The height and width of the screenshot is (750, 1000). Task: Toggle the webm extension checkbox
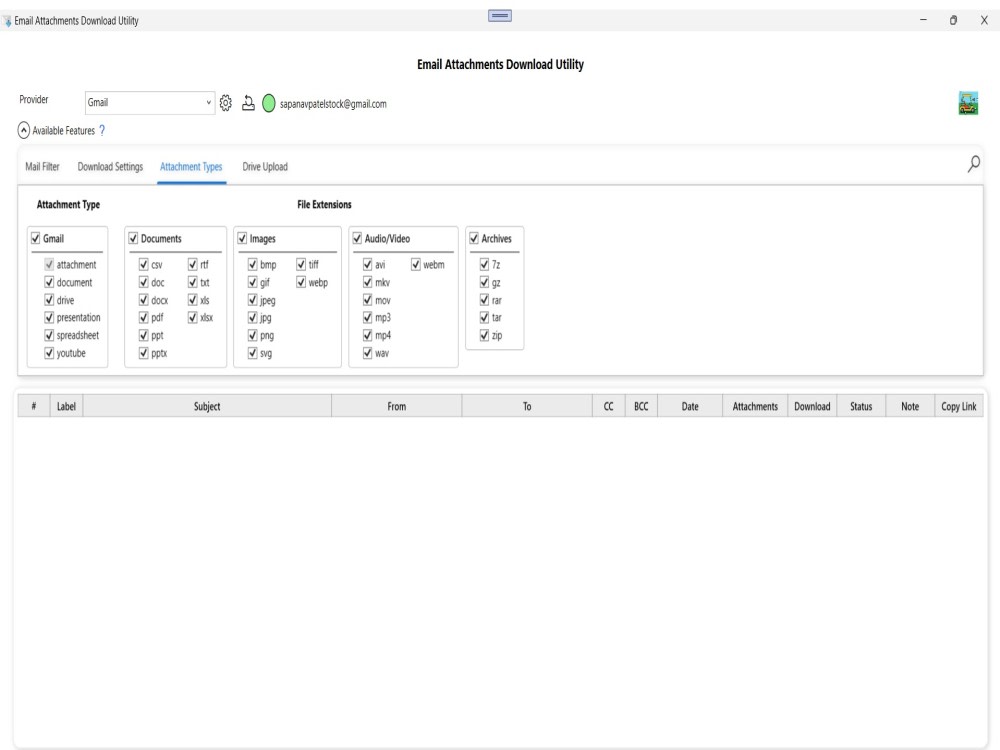click(x=416, y=264)
